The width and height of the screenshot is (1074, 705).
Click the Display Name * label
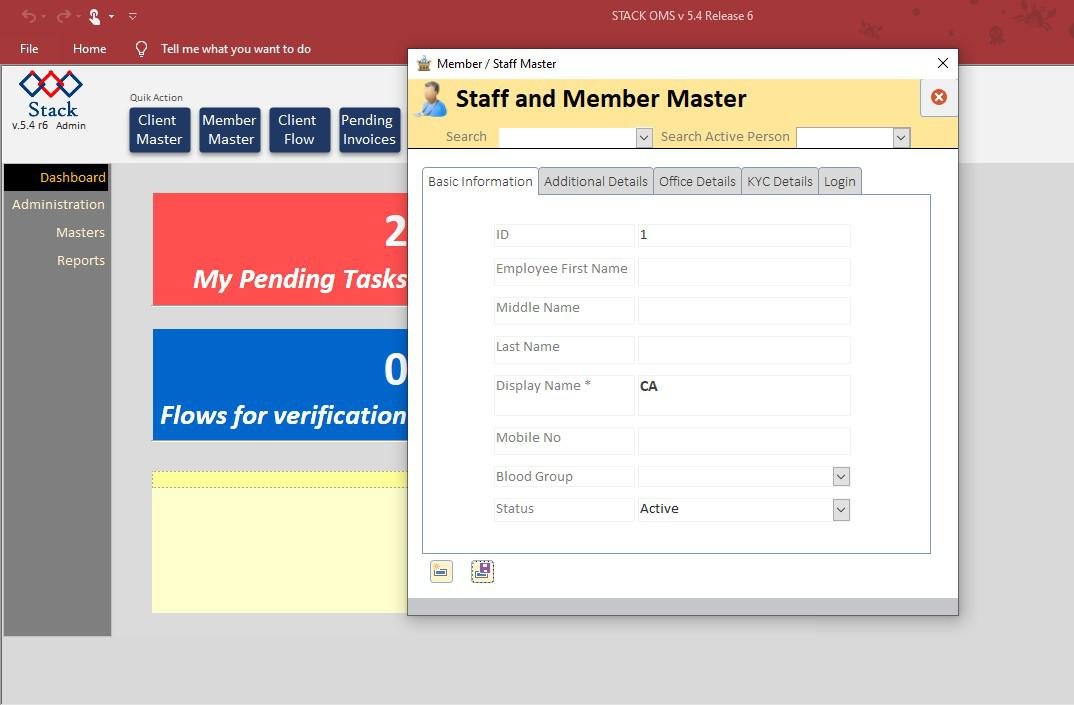click(x=543, y=386)
